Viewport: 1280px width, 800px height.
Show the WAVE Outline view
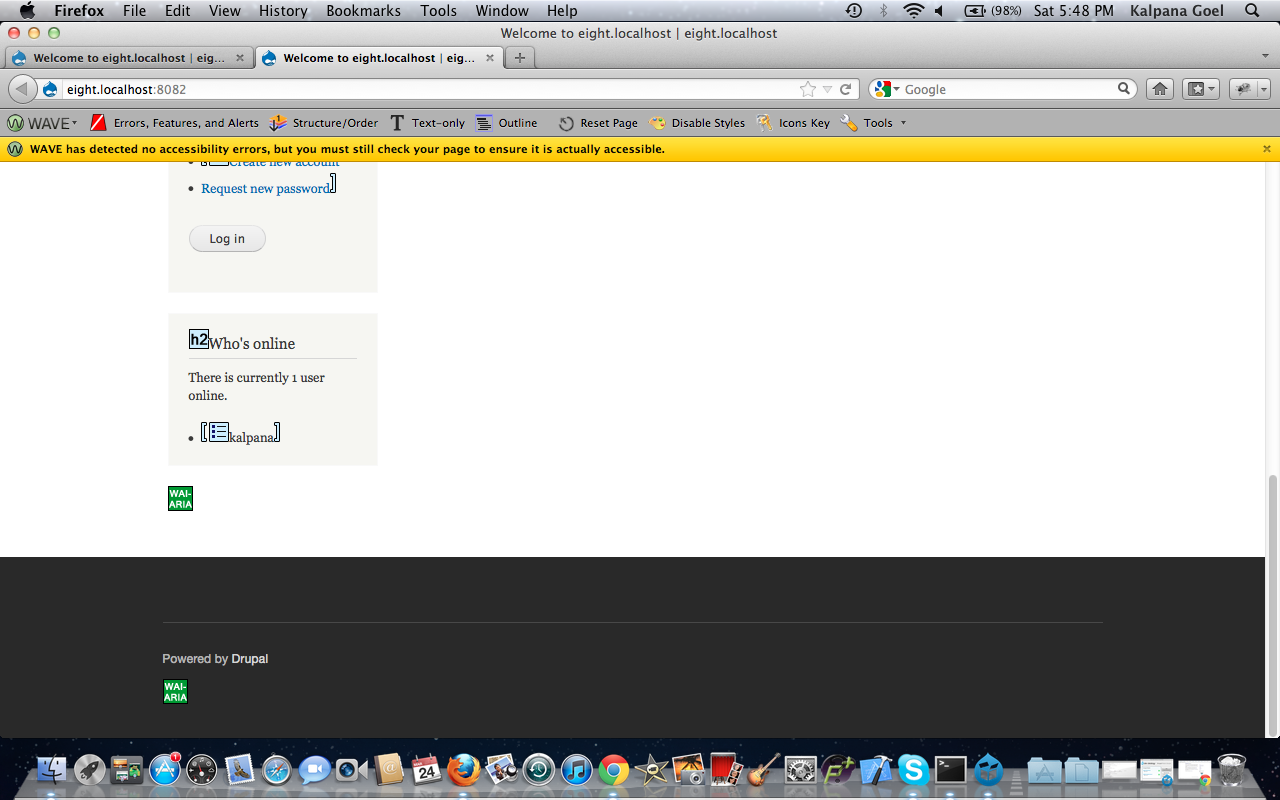(507, 123)
